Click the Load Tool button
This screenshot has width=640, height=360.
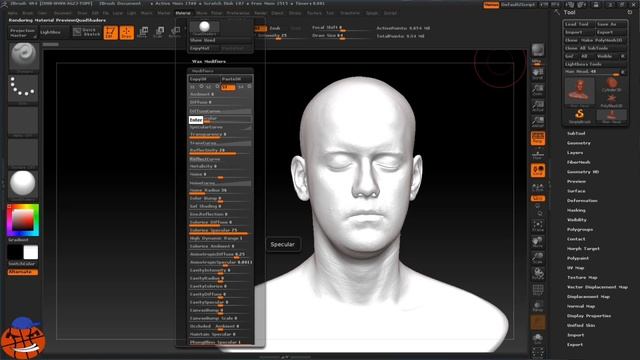(579, 24)
